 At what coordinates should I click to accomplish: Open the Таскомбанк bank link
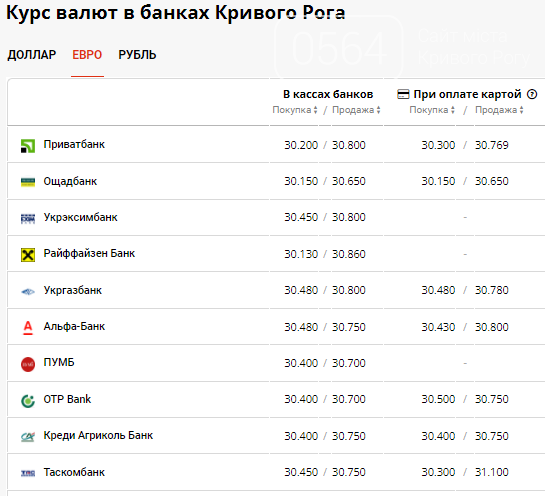(x=74, y=472)
